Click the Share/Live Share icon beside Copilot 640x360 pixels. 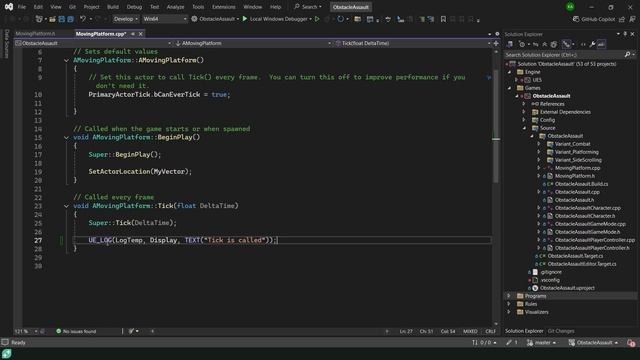click(x=622, y=19)
